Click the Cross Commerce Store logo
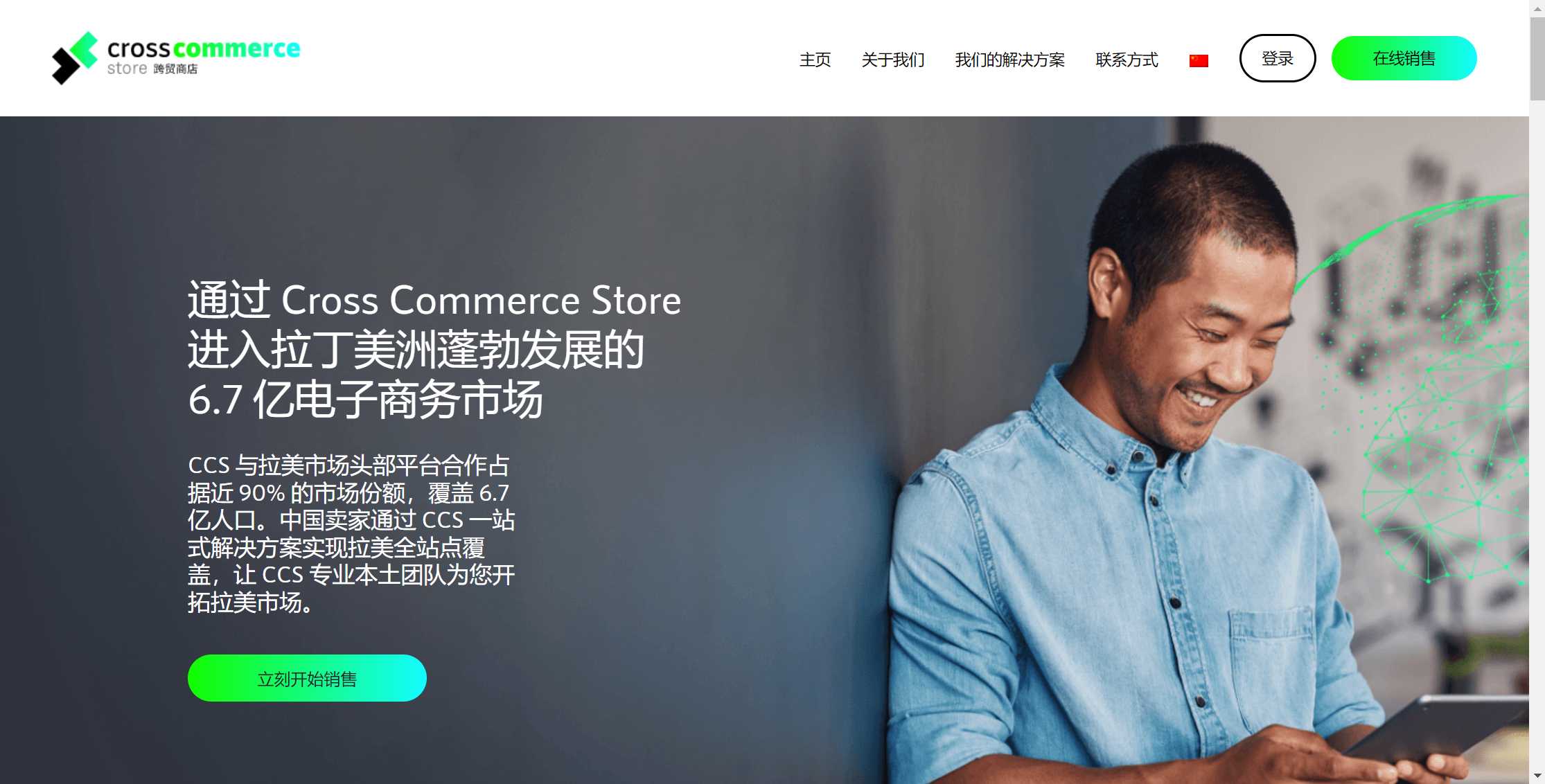This screenshot has height=784, width=1545. [175, 58]
